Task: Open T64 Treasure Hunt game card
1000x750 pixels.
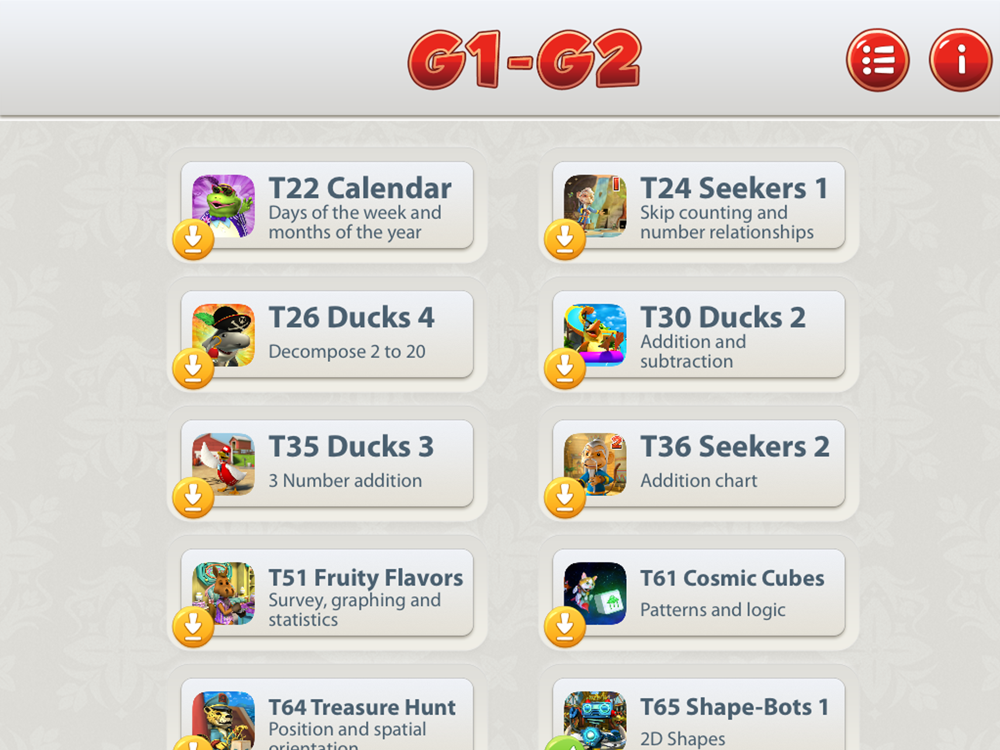Action: coord(327,714)
